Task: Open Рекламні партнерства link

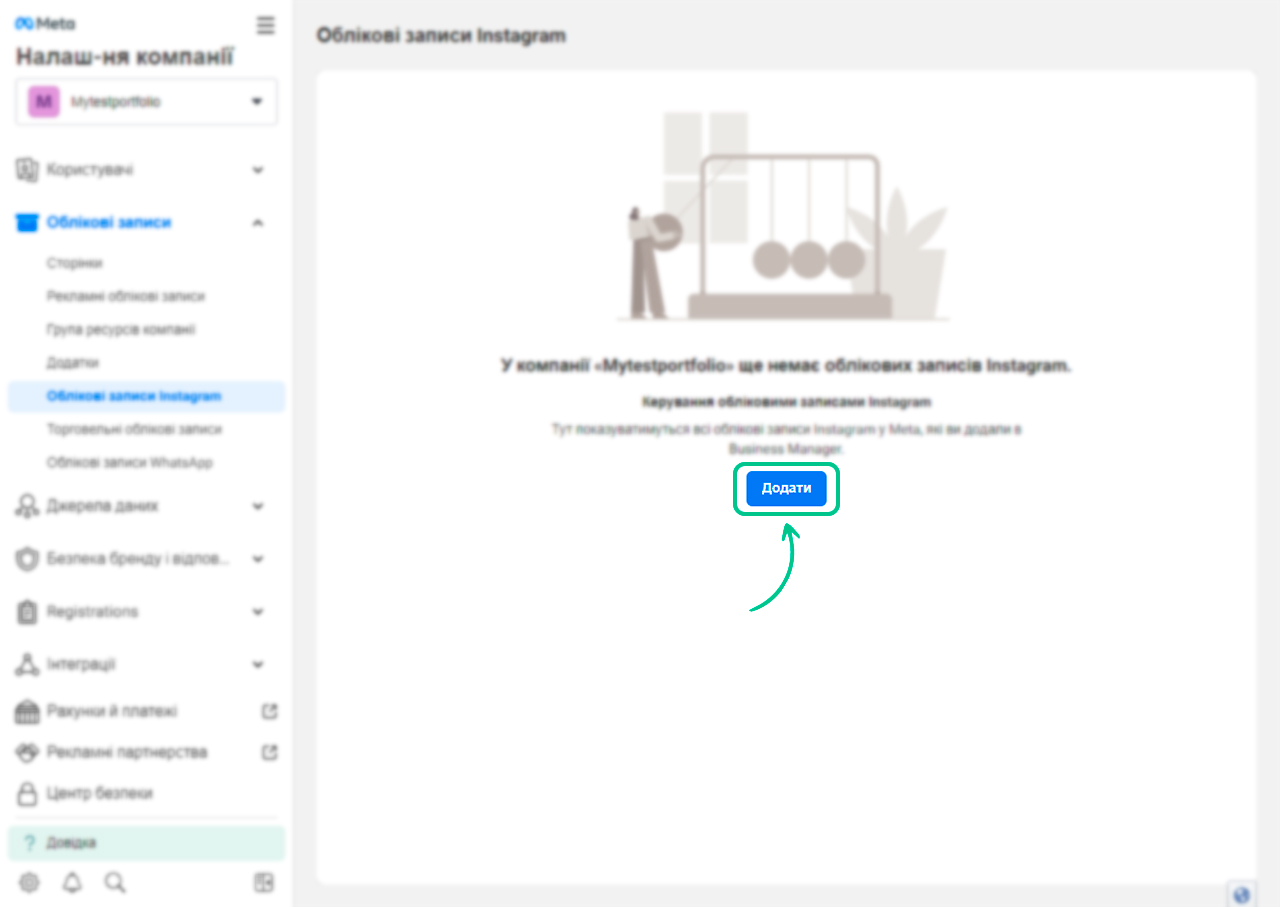Action: [x=127, y=752]
